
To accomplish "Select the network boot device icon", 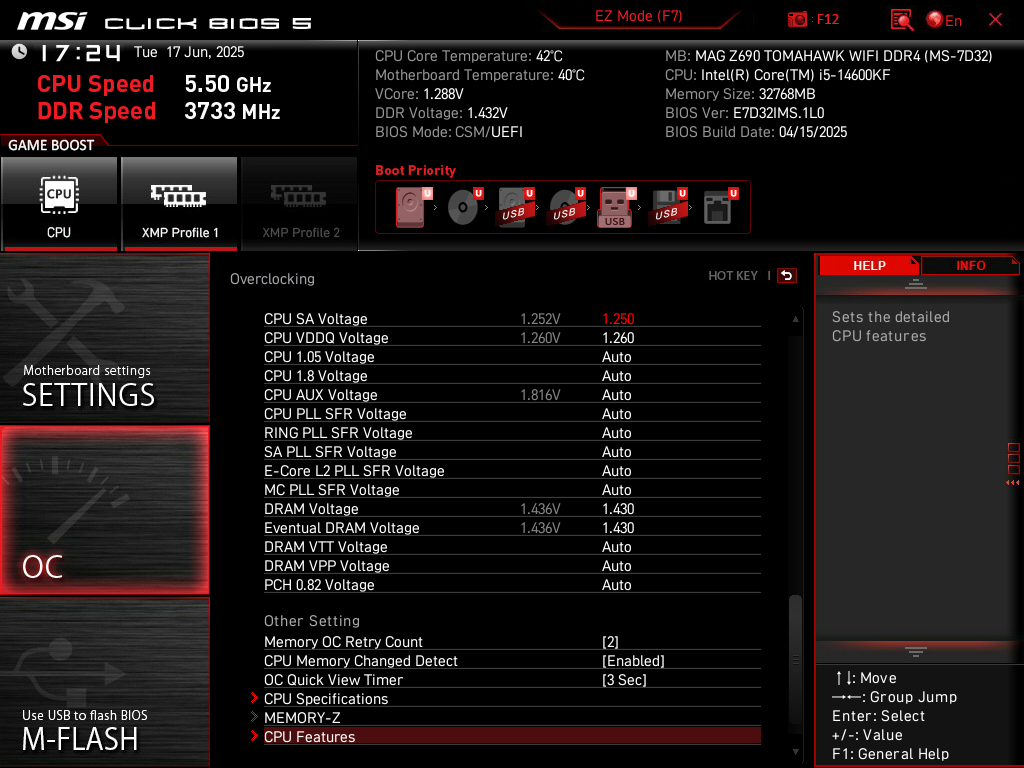I will [720, 207].
